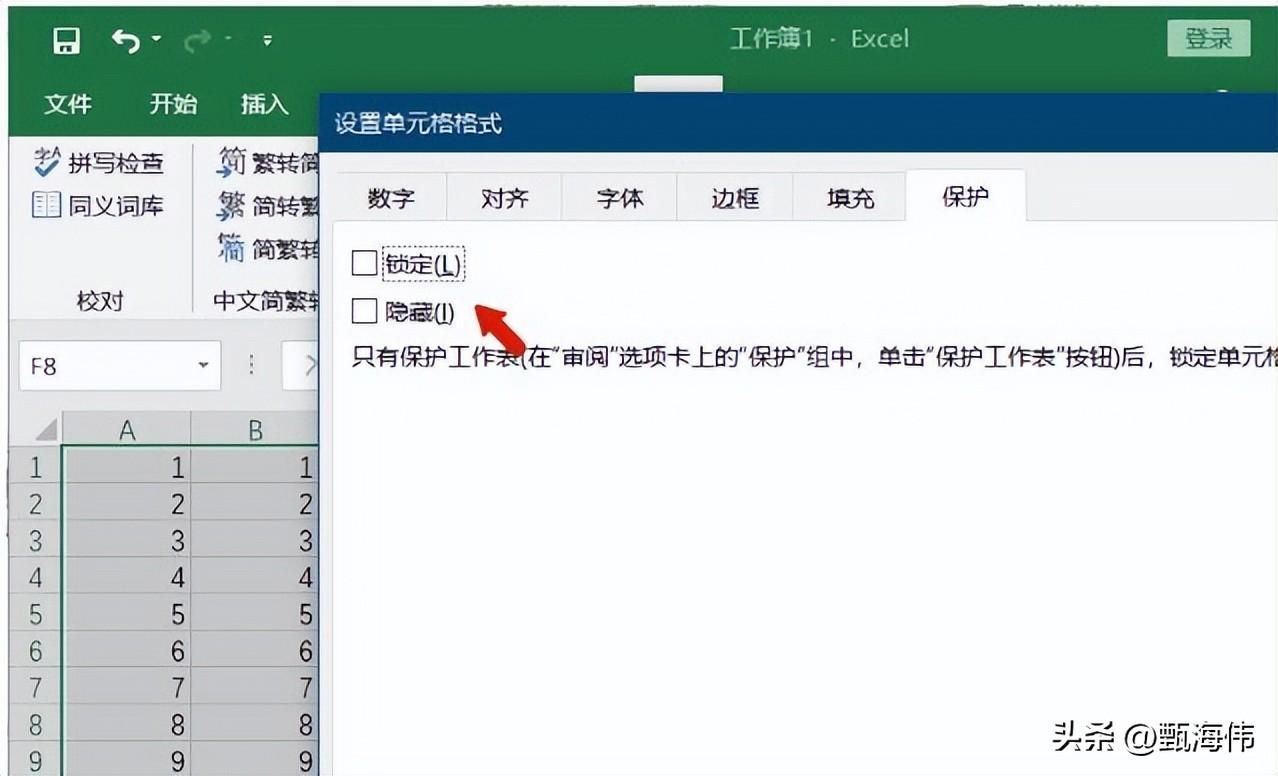Open the 字体 tab in format dialog
Viewport: 1278px width, 776px height.
619,198
